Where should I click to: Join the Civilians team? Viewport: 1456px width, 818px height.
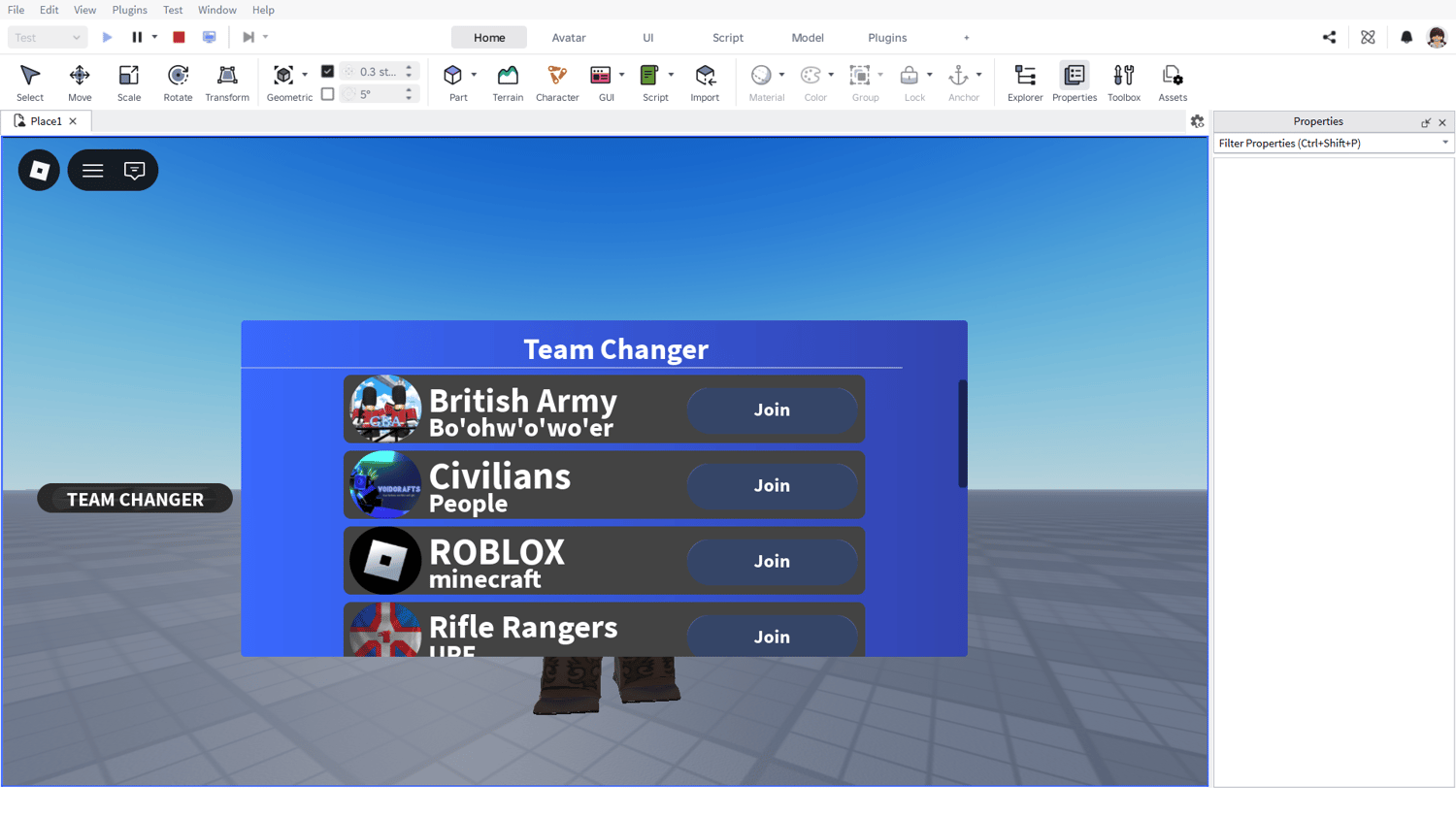point(772,485)
